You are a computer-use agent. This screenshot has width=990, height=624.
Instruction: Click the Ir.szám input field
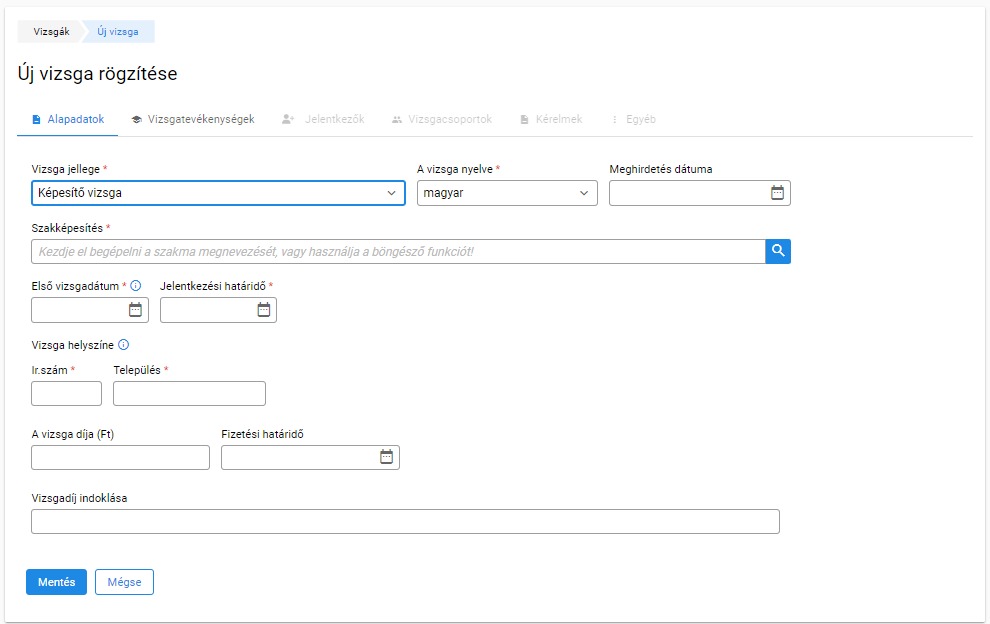point(66,393)
